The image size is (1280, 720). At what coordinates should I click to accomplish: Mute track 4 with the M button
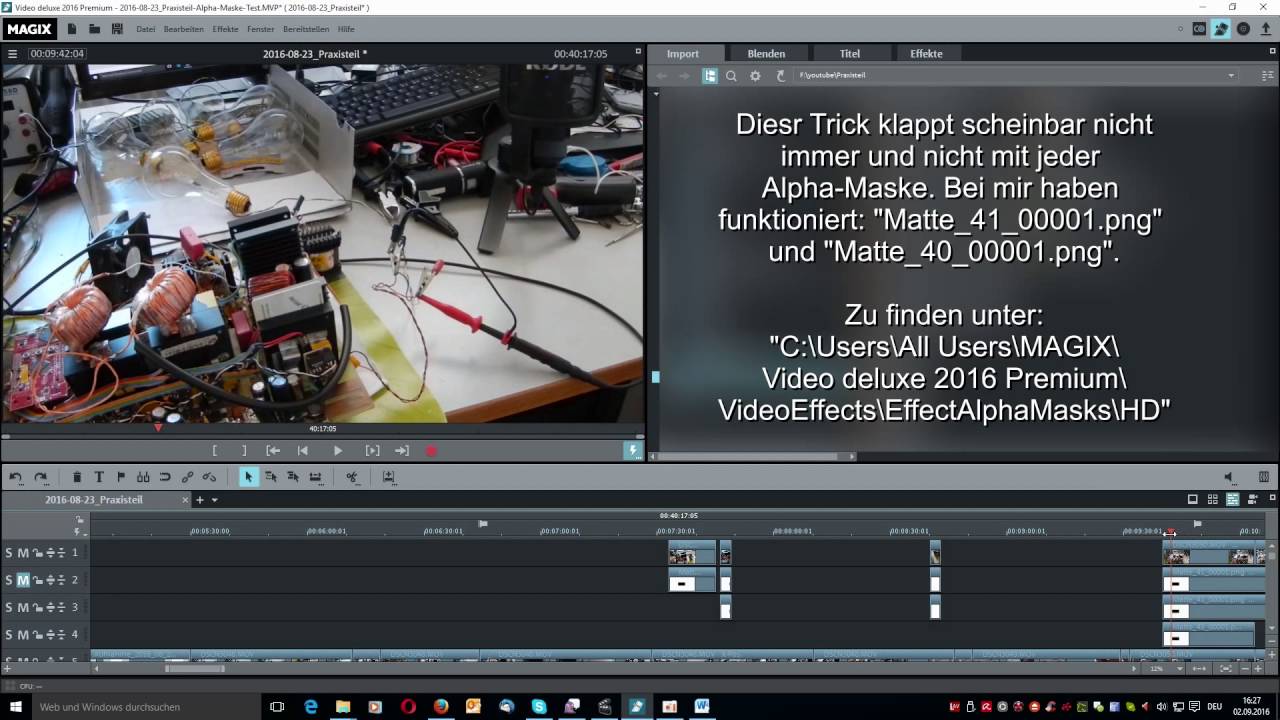tap(23, 635)
